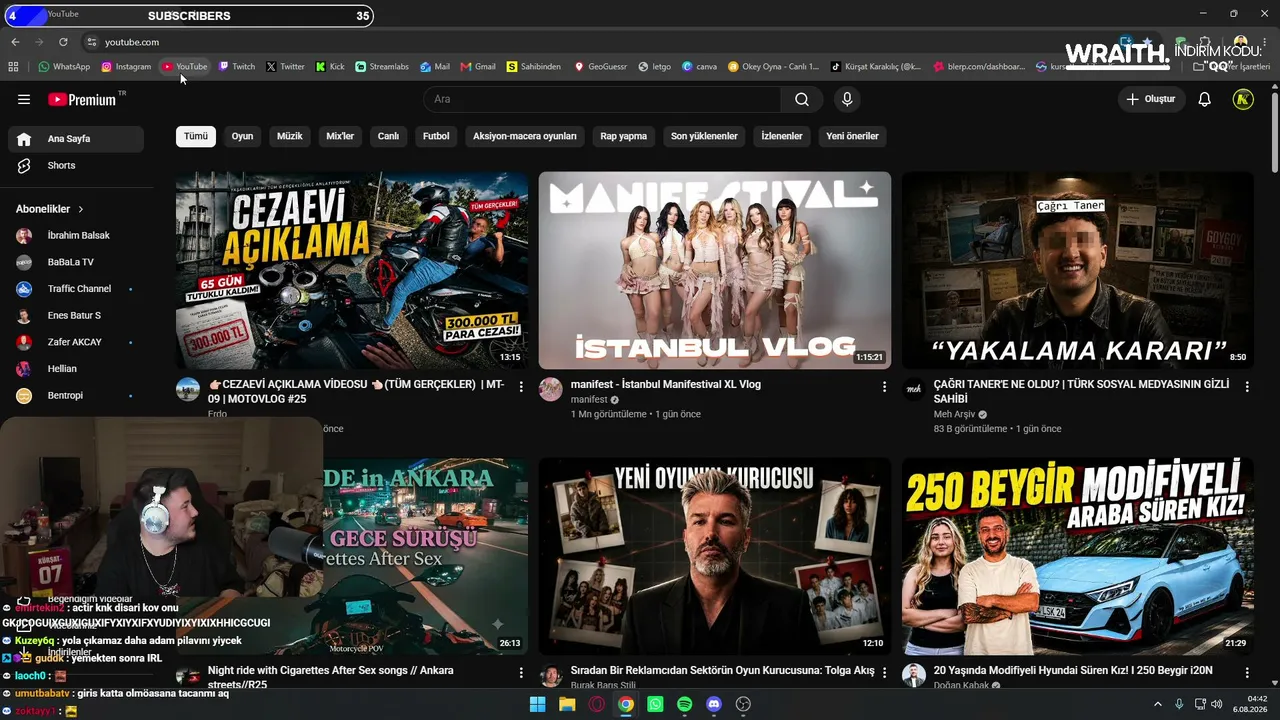Image resolution: width=1280 pixels, height=720 pixels.
Task: Show Son yüklenenler videos
Action: (704, 136)
